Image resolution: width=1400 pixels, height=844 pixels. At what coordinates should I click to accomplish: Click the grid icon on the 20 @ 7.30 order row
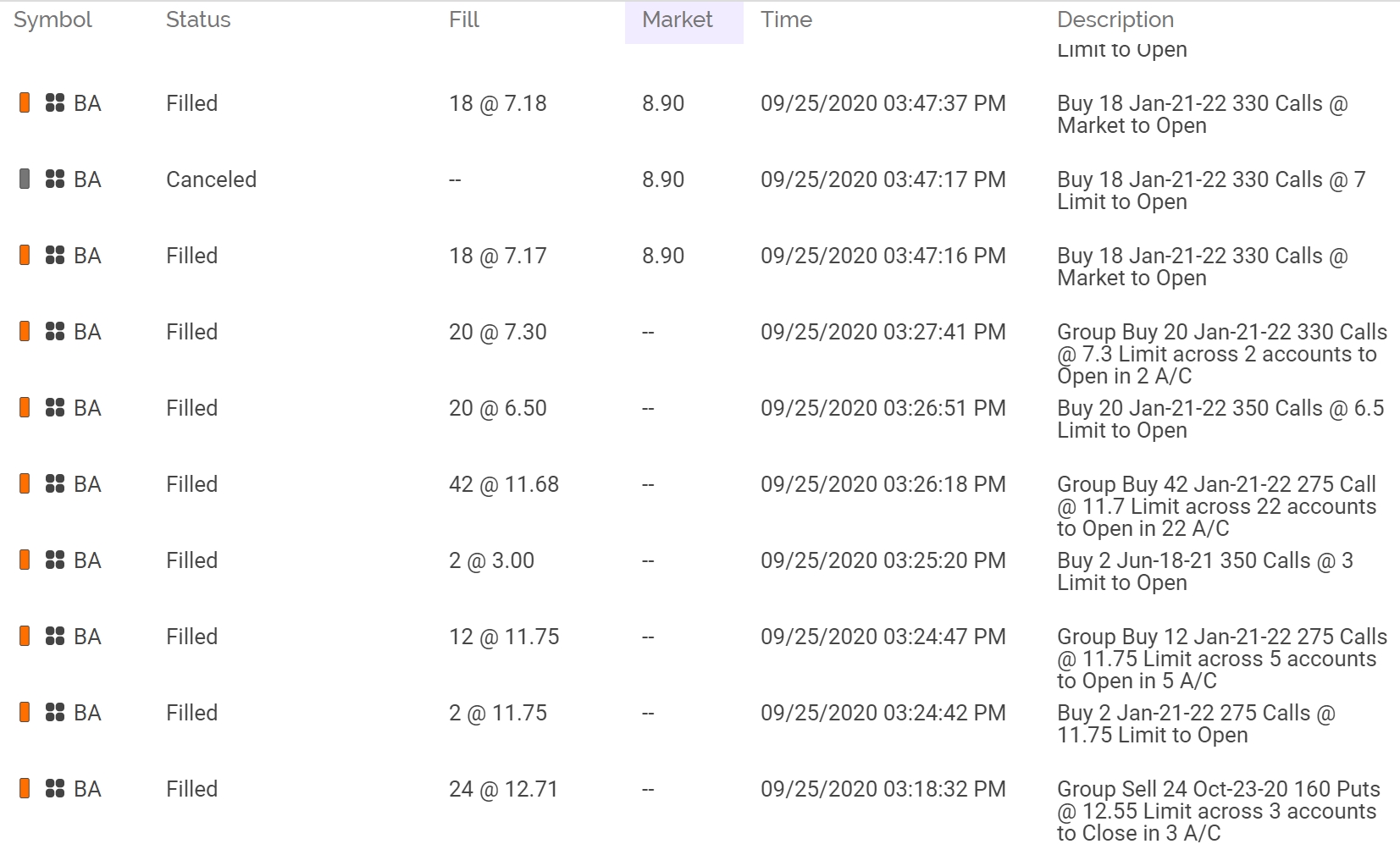(x=55, y=332)
